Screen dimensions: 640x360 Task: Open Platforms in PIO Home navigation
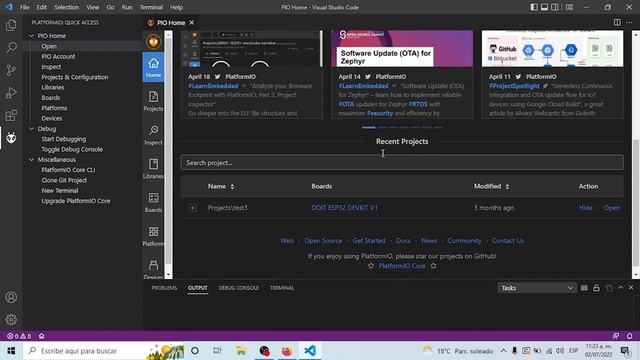click(153, 236)
